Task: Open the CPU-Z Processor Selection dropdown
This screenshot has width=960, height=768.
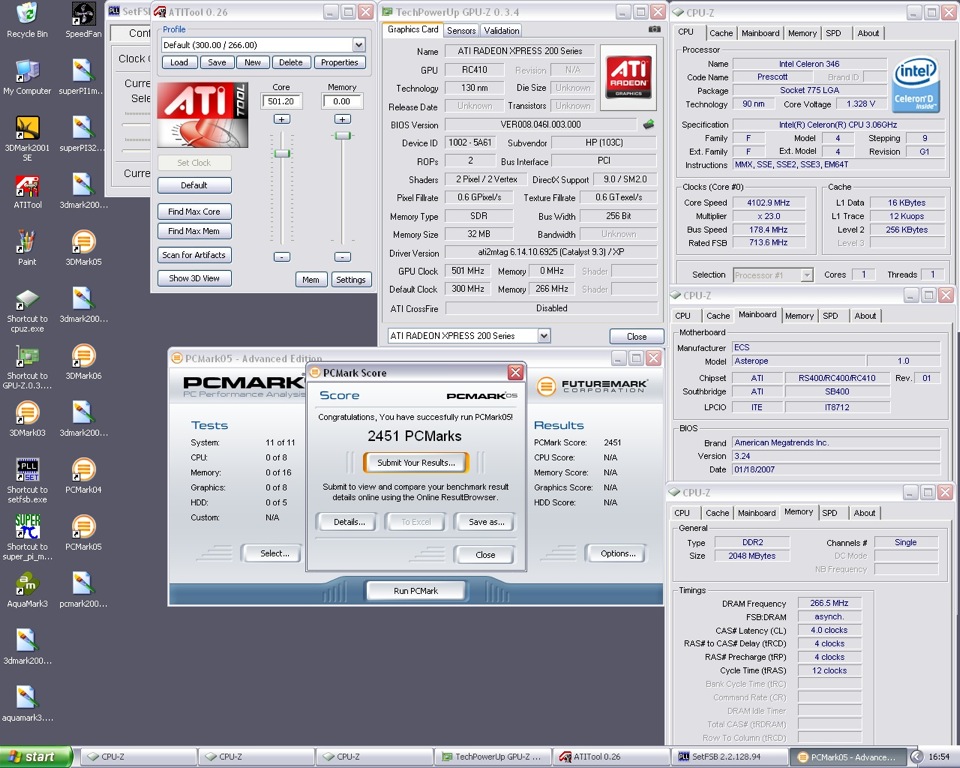Action: 806,275
